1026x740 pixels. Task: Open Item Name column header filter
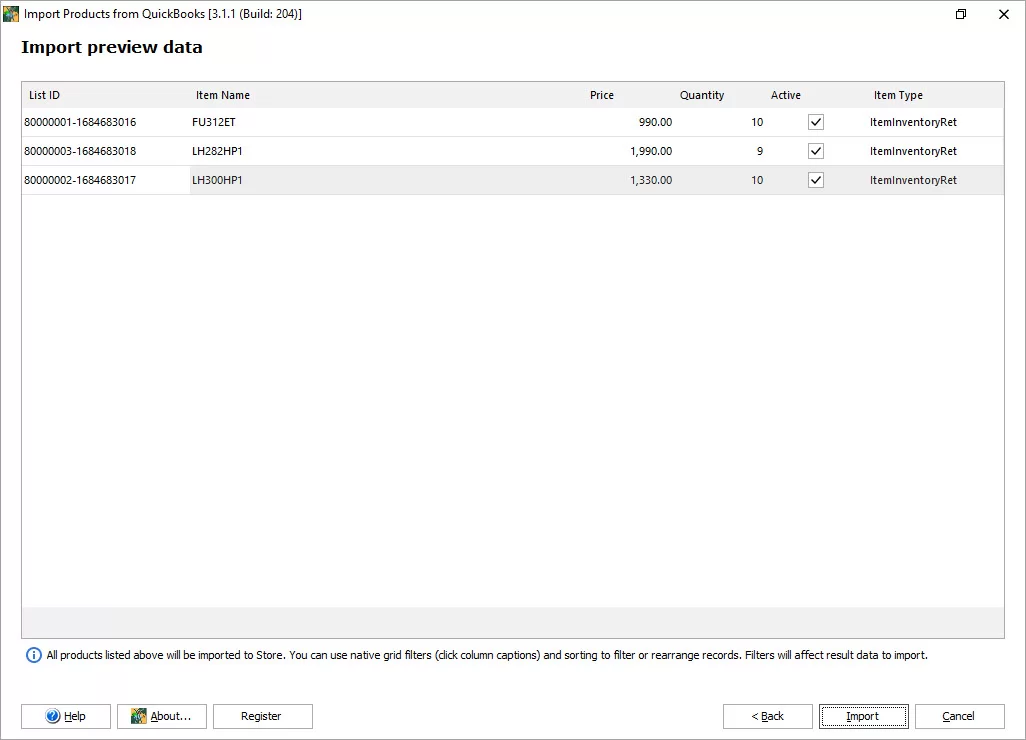(223, 95)
